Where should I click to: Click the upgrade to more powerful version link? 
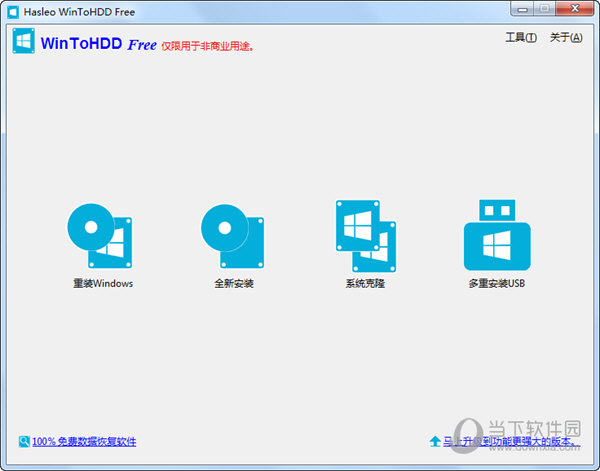[x=512, y=442]
